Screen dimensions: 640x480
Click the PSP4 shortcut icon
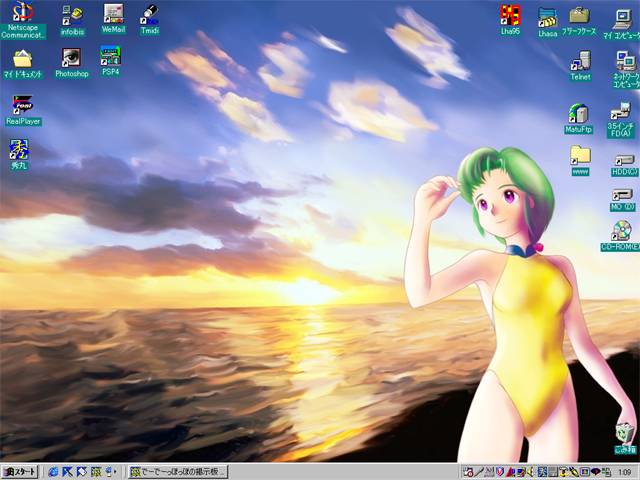110,57
